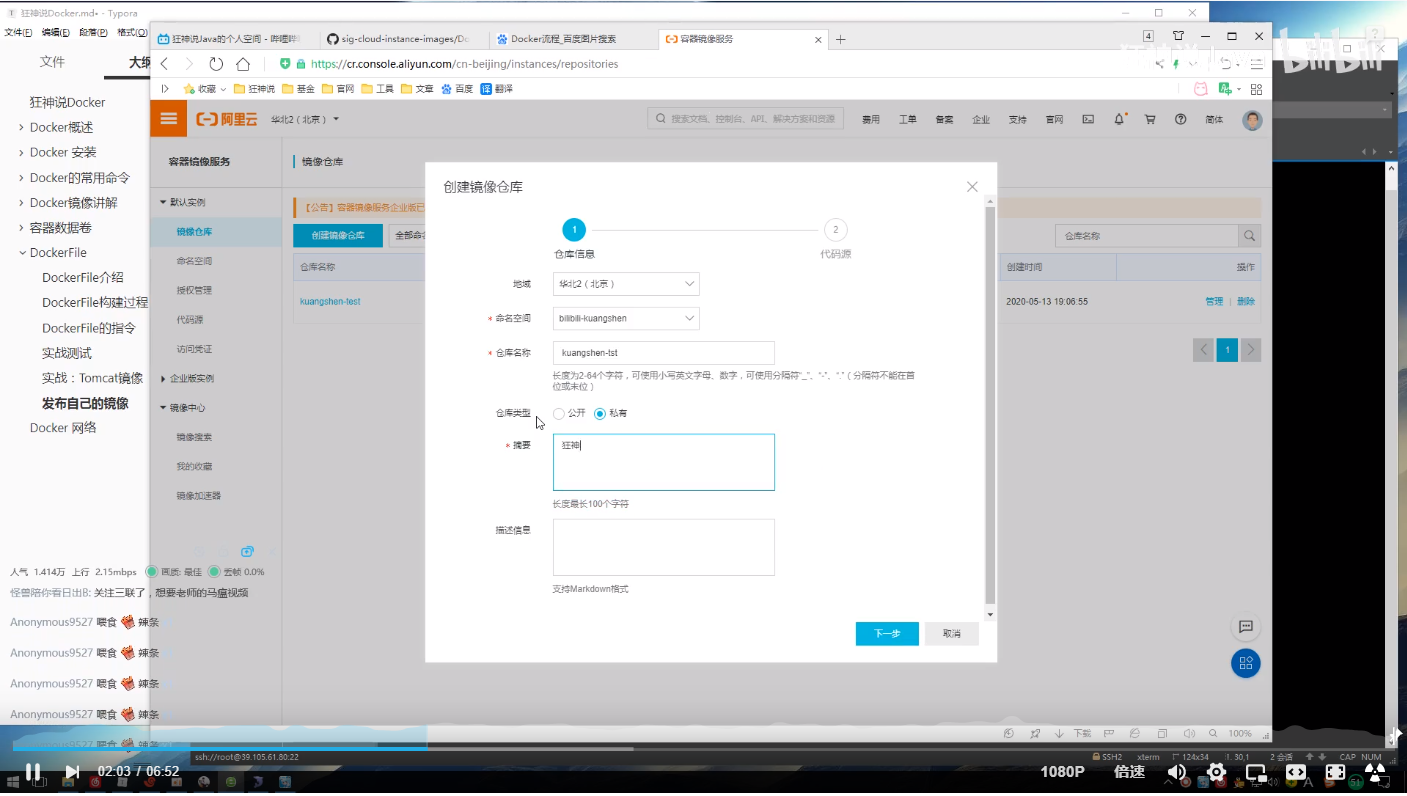This screenshot has width=1407, height=796.
Task: Open the 翻译 bookmark
Action: click(497, 89)
